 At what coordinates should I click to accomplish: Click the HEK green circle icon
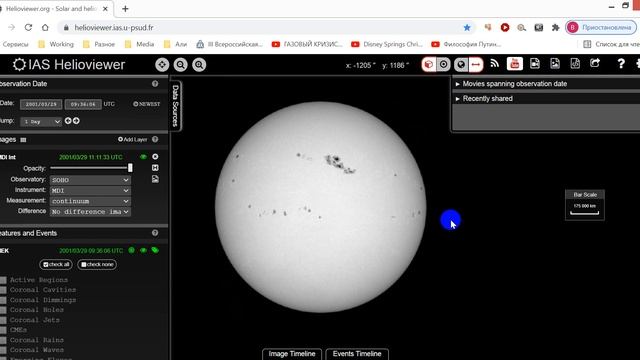point(131,250)
